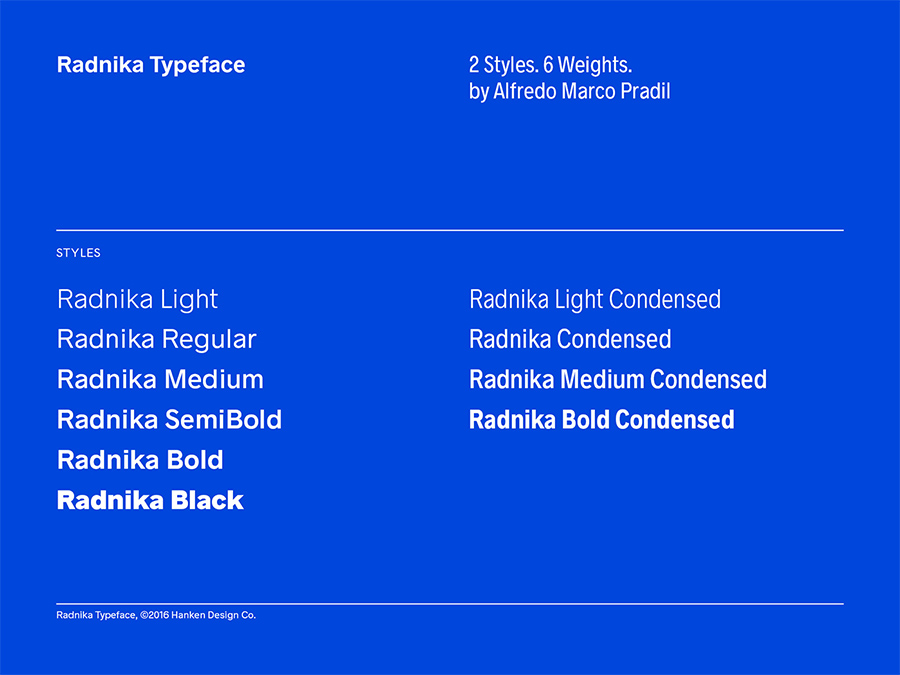The width and height of the screenshot is (900, 675).
Task: Click the word 'Condensed' in Bold Condensed
Action: pos(674,420)
